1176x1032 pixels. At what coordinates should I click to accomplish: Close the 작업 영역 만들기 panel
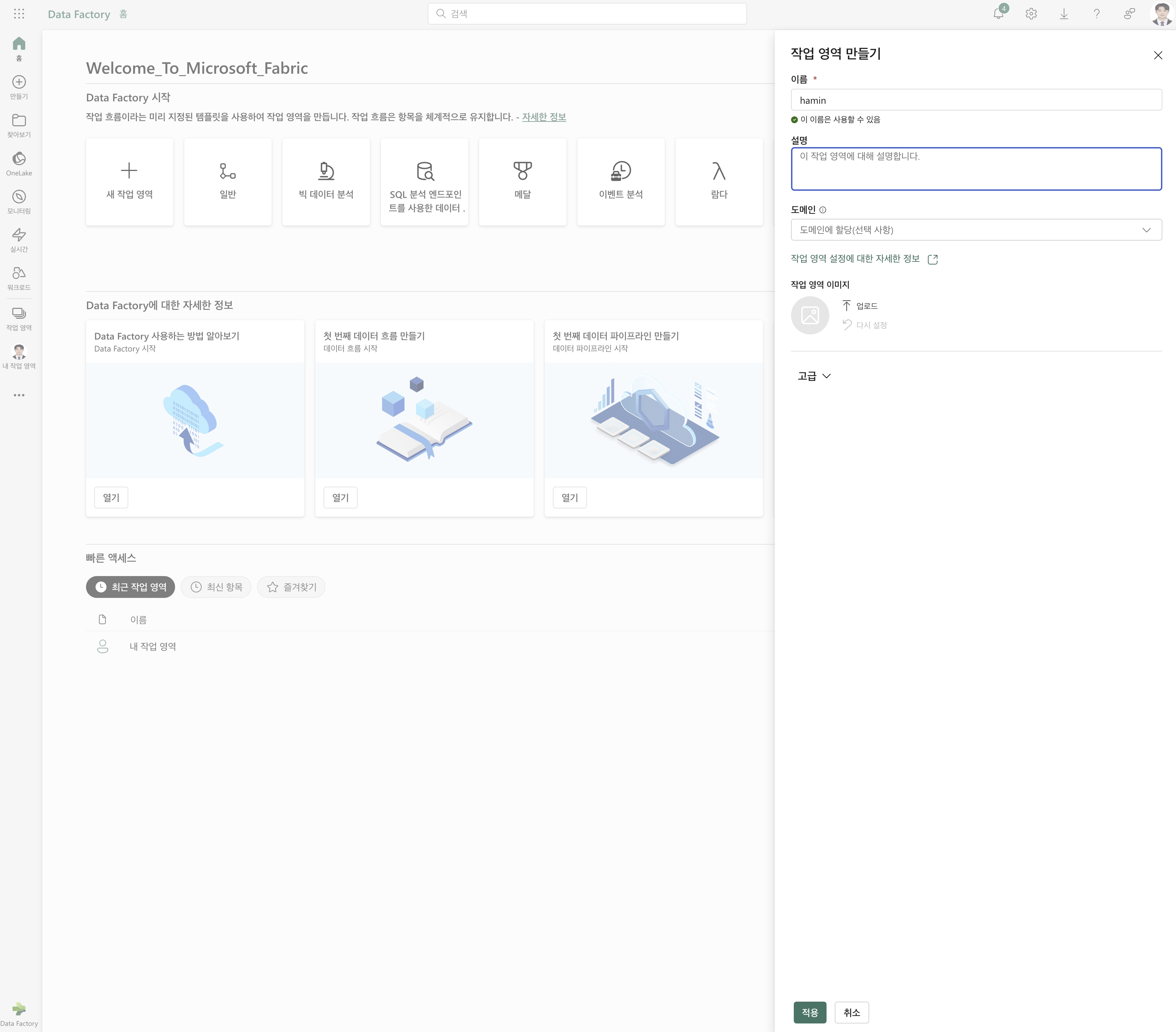click(1158, 55)
